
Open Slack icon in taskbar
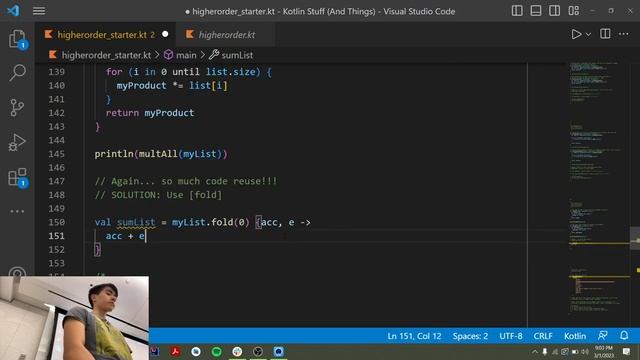coord(237,351)
